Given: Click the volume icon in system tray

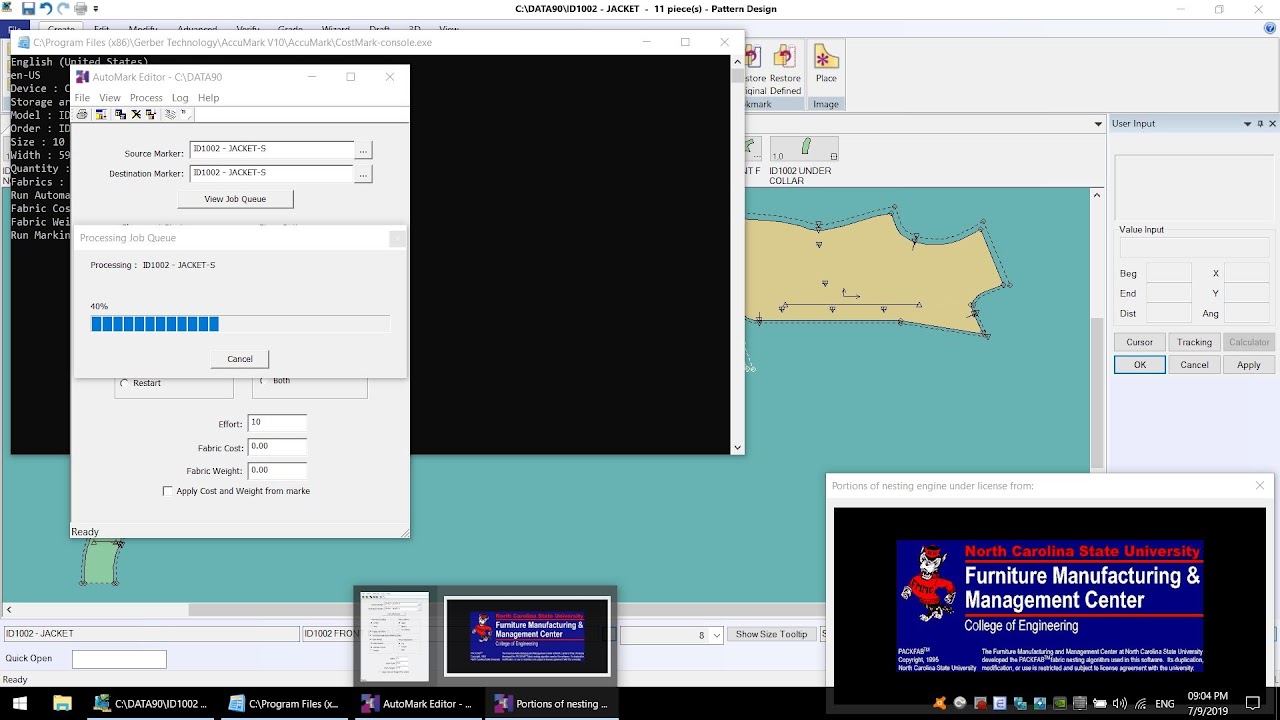Looking at the screenshot, I should click(x=1120, y=703).
